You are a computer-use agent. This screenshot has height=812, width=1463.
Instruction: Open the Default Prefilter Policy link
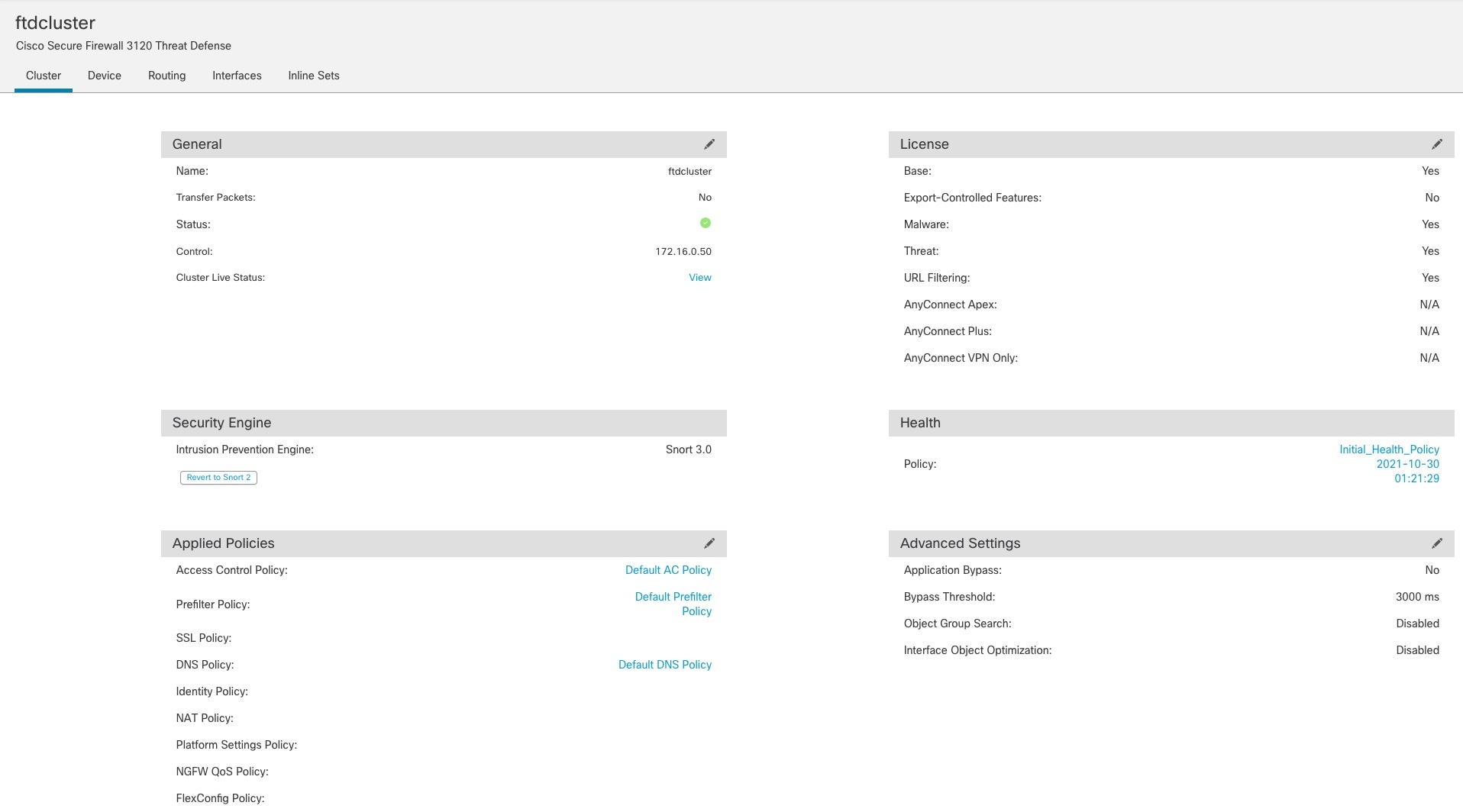tap(673, 604)
